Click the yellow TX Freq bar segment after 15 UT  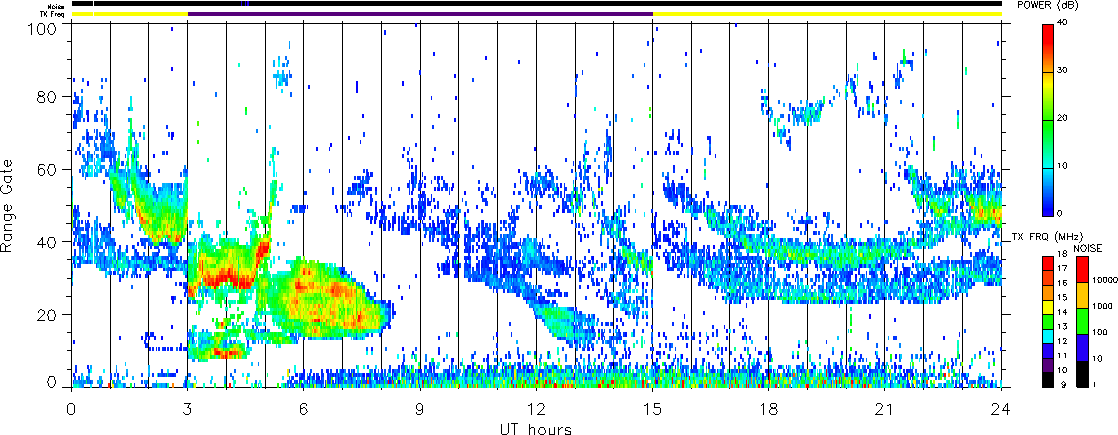(x=827, y=14)
